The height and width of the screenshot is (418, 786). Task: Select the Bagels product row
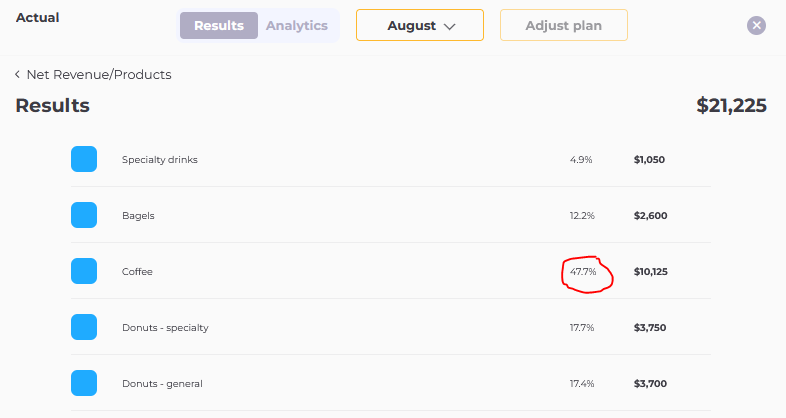pyautogui.click(x=138, y=216)
